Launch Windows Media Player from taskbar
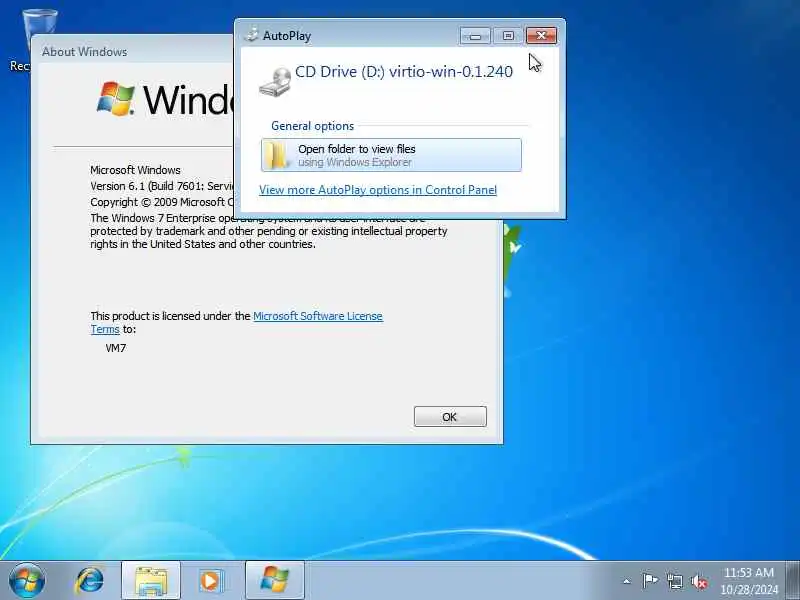This screenshot has width=800, height=600. [x=211, y=581]
